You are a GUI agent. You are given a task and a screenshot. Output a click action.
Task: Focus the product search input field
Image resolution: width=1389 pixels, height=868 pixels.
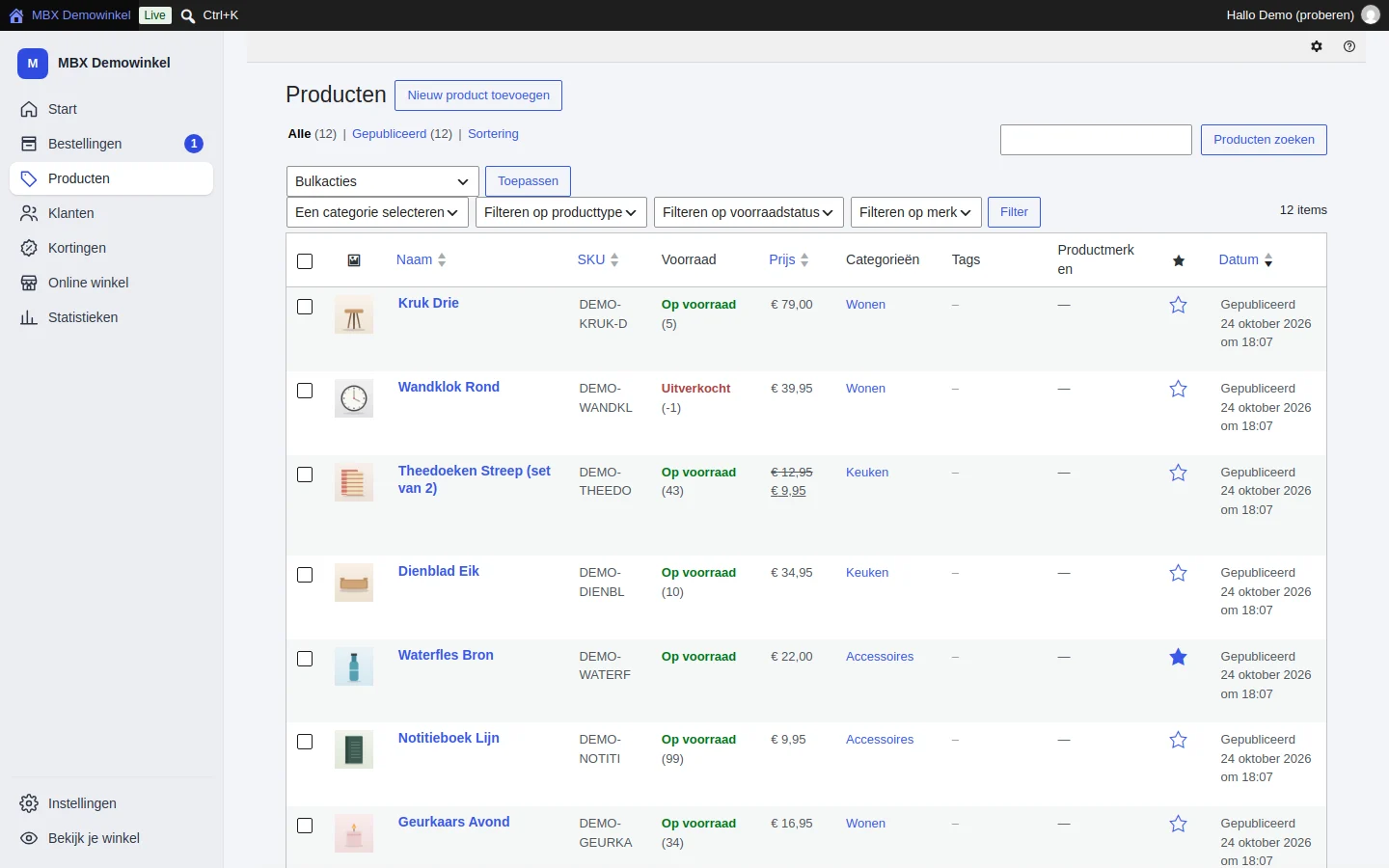pyautogui.click(x=1096, y=140)
